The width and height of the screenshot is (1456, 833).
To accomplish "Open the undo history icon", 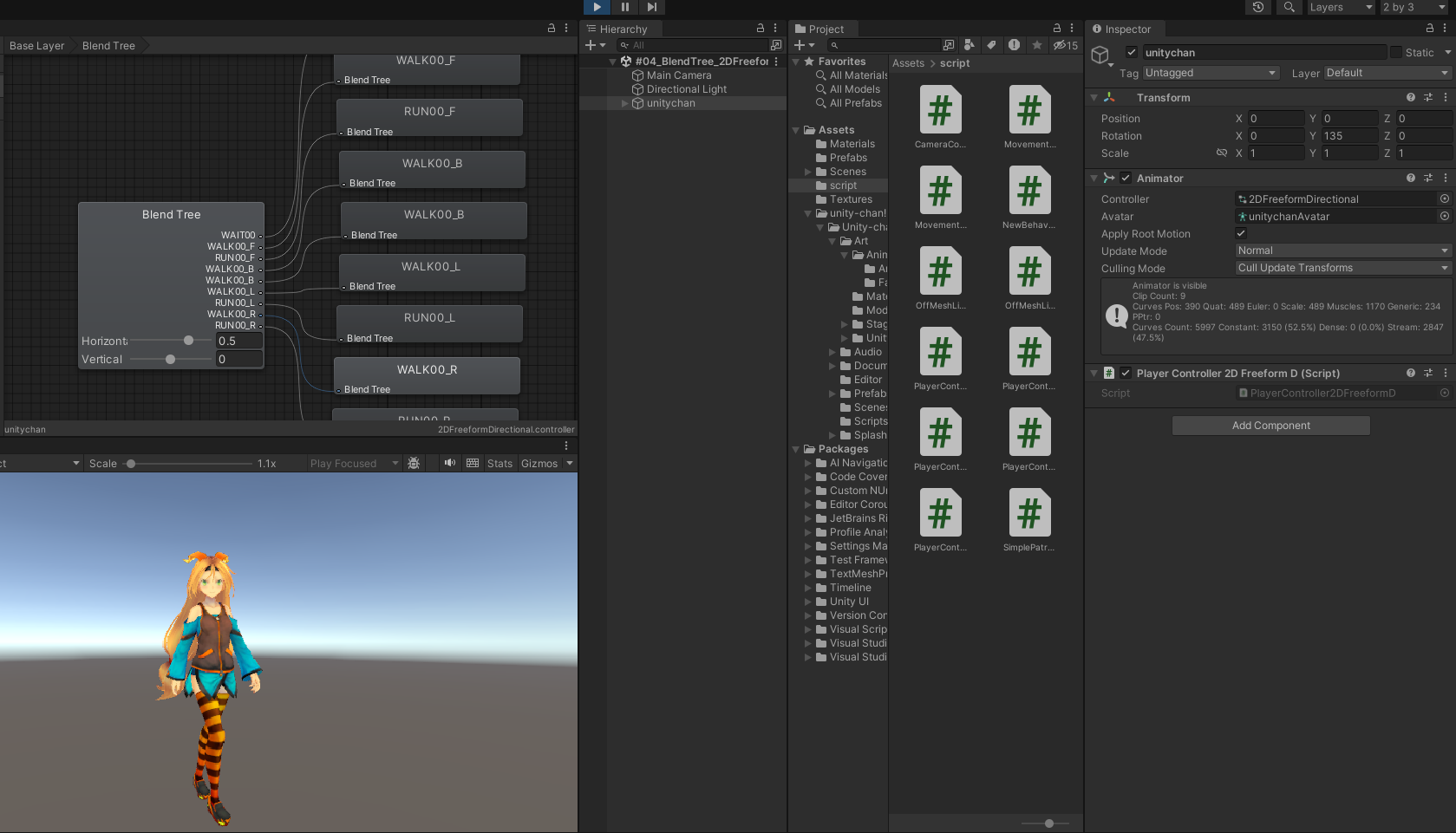I will tap(1258, 7).
